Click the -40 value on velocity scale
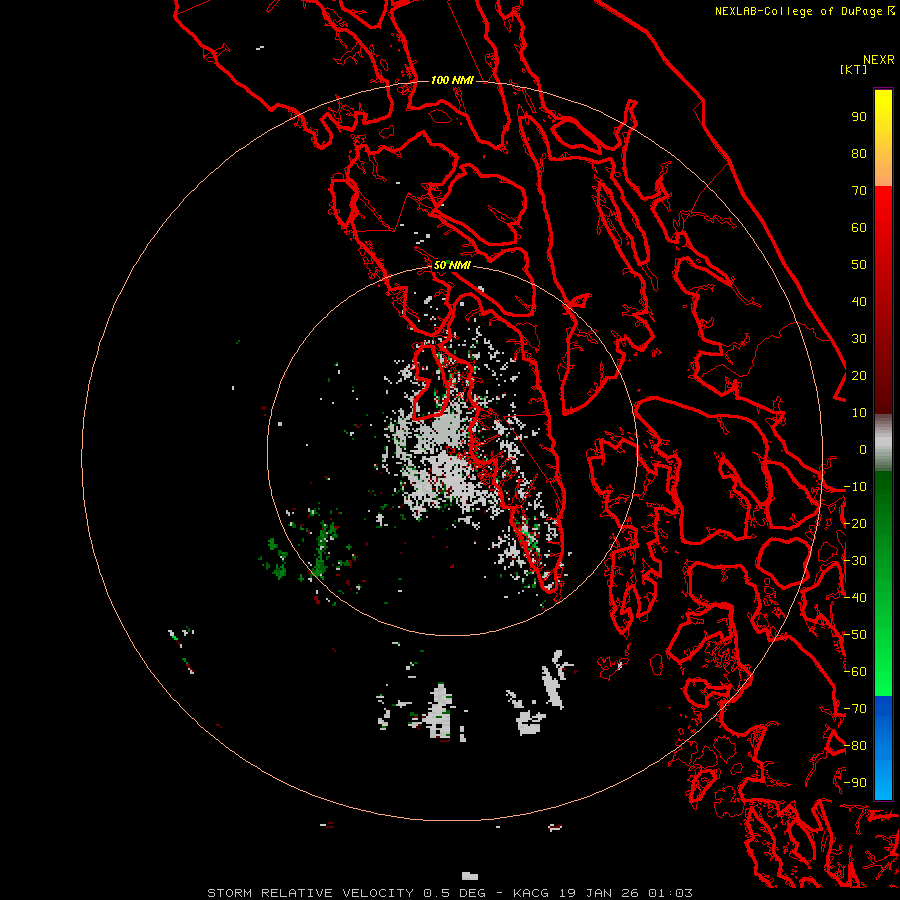The image size is (900, 900). (855, 598)
